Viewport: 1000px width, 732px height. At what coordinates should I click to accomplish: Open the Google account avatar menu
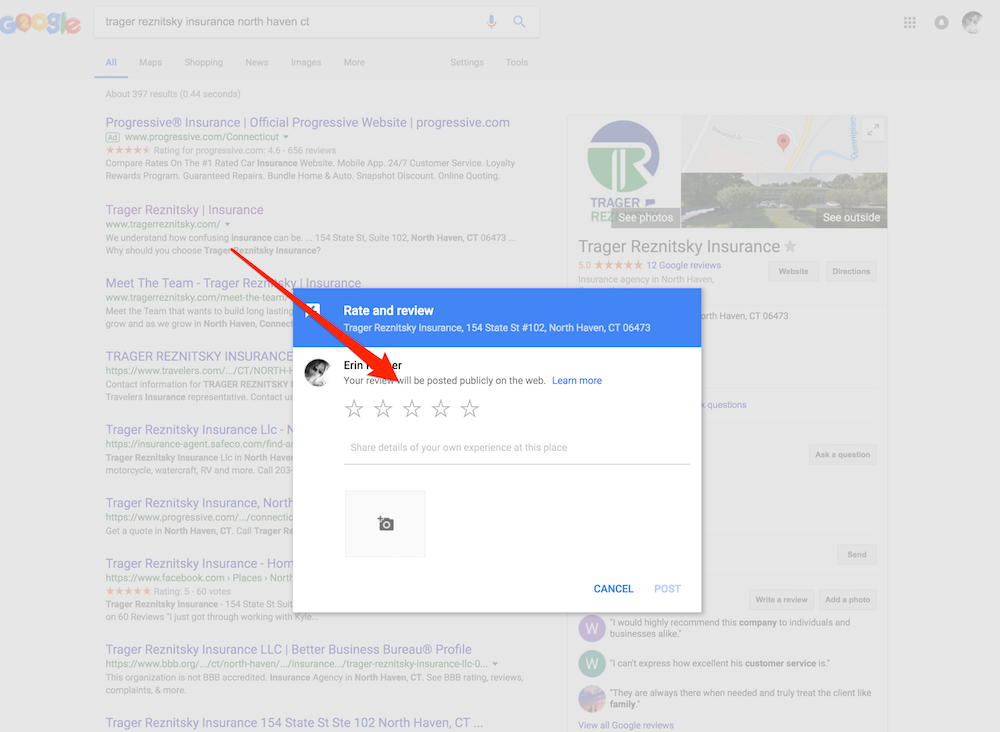coord(973,23)
